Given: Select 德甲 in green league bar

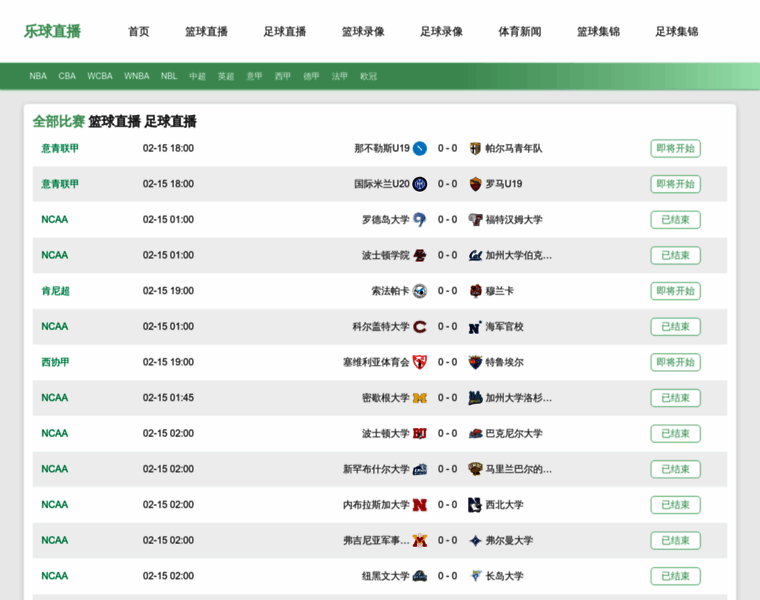Looking at the screenshot, I should 311,76.
